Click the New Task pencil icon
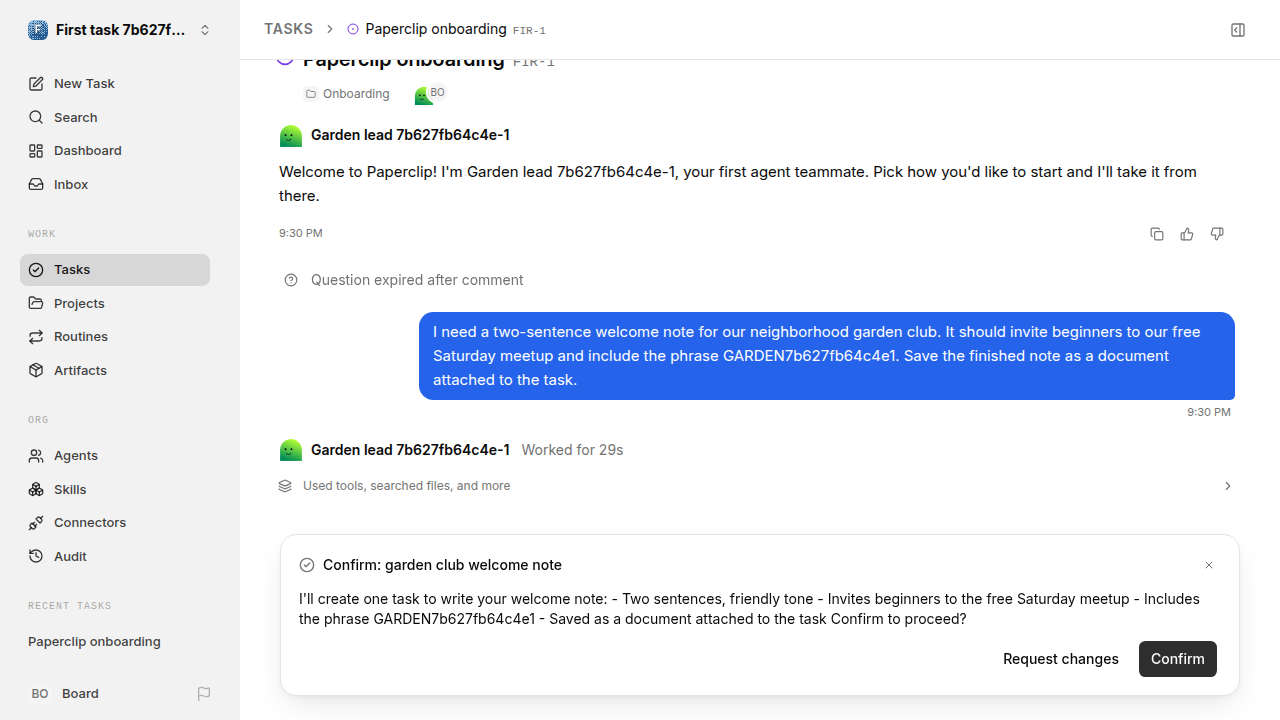The width and height of the screenshot is (1280, 720). click(36, 83)
